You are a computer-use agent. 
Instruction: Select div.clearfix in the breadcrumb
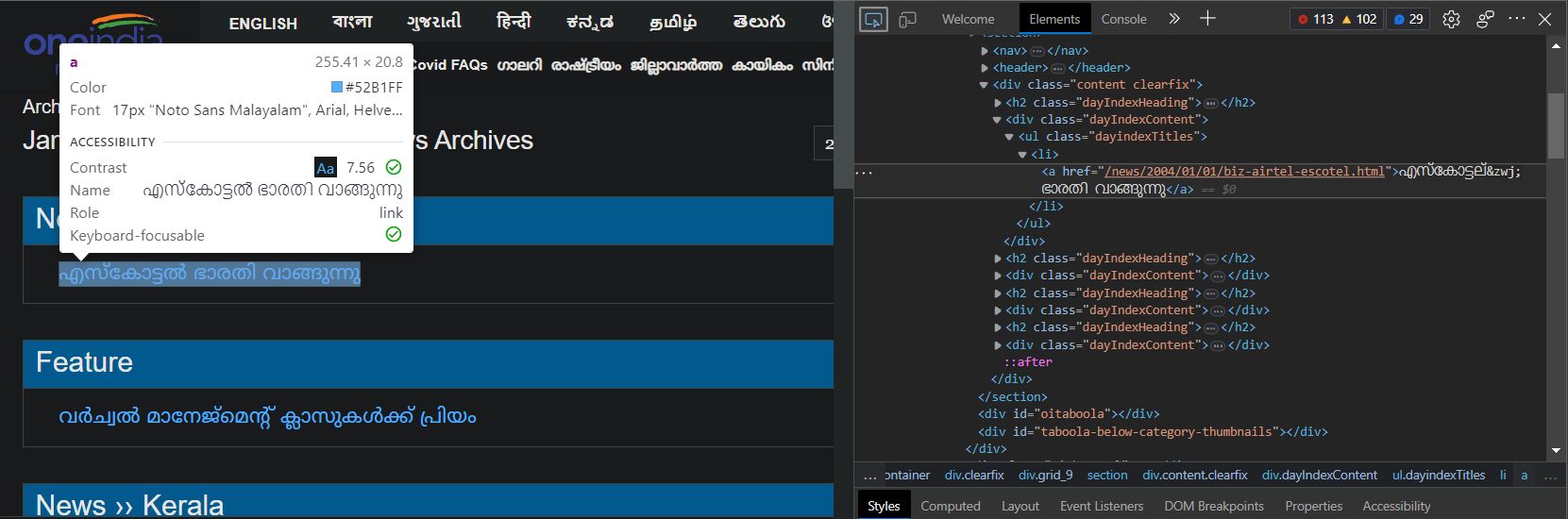tap(974, 476)
